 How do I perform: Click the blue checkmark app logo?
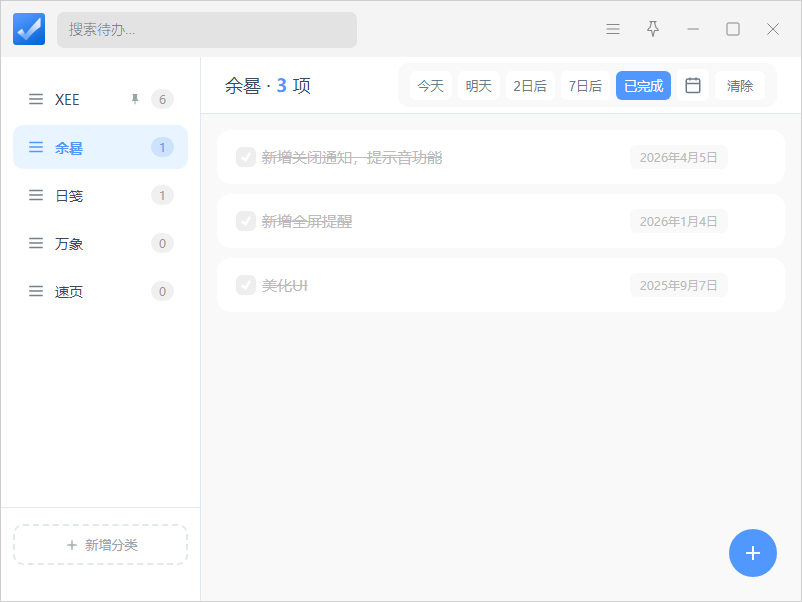pyautogui.click(x=29, y=29)
